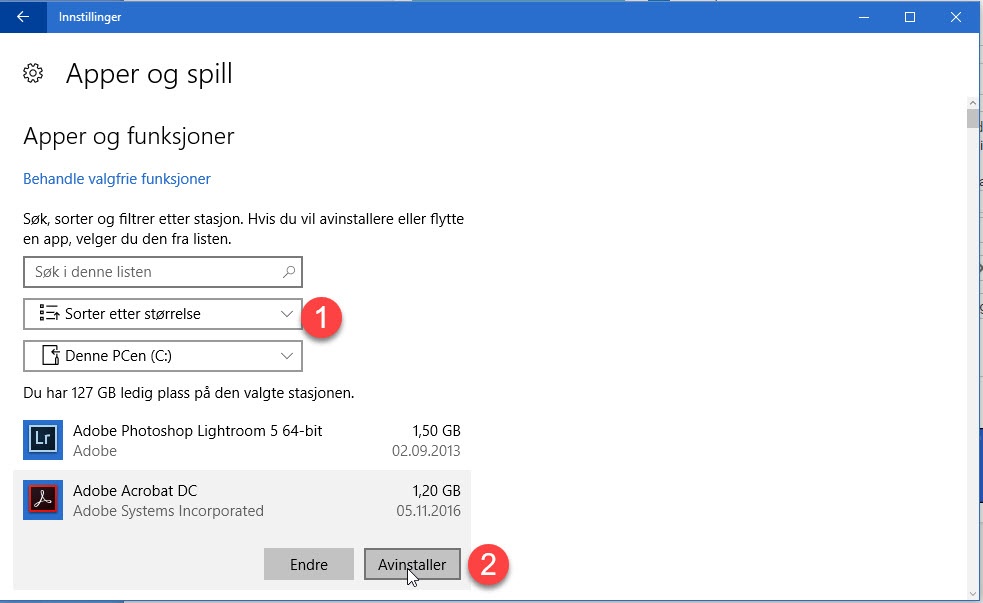Open the 'Denne PCen (C:)' dropdown chevron

coord(286,356)
